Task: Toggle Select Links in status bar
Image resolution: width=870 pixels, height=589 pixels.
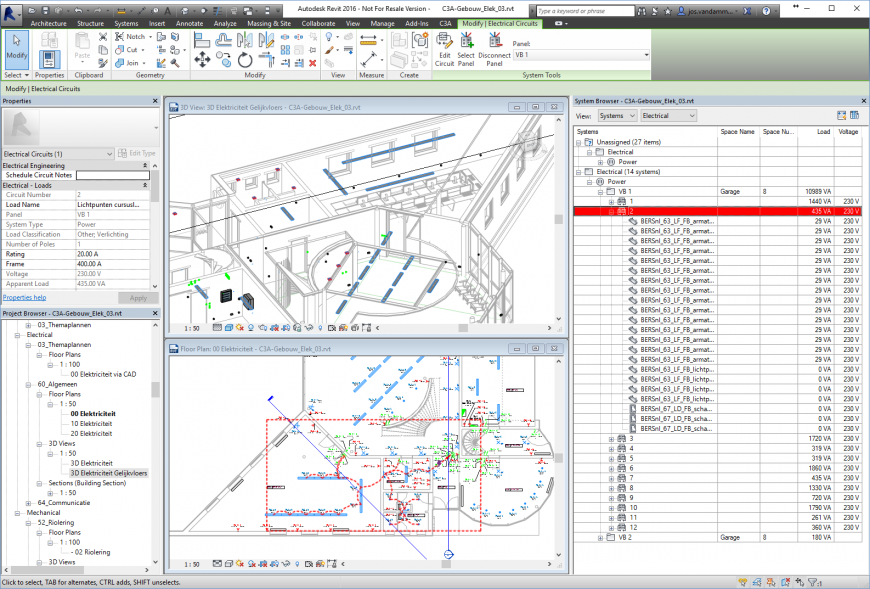Action: [743, 582]
